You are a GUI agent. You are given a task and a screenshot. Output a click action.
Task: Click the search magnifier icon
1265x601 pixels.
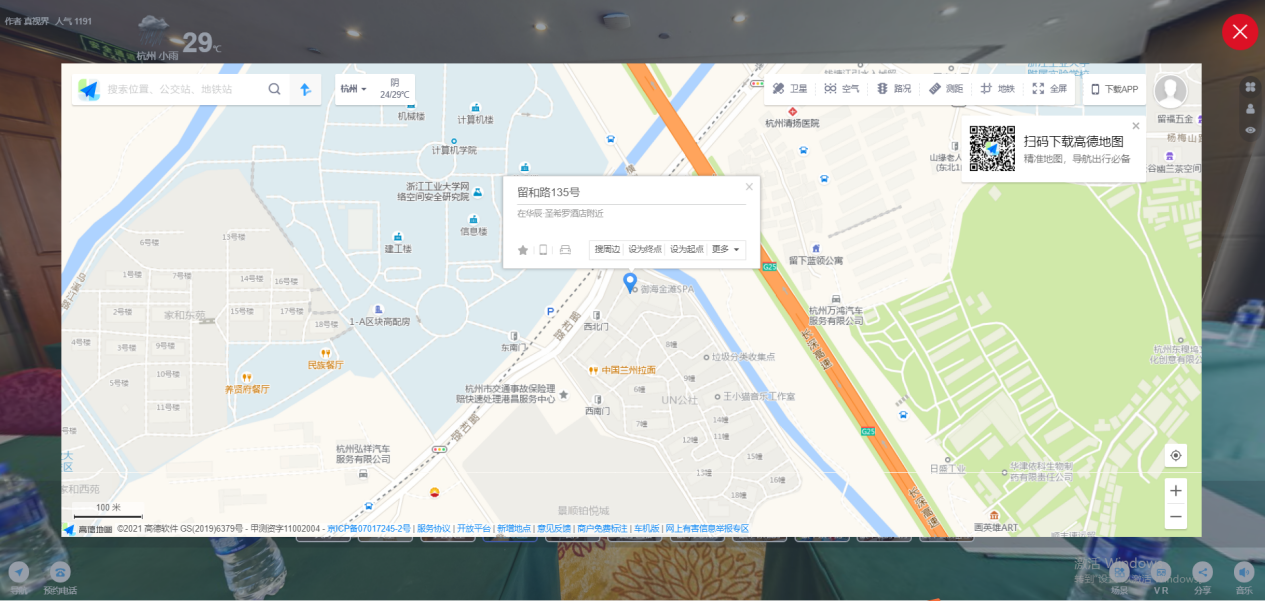pyautogui.click(x=274, y=89)
